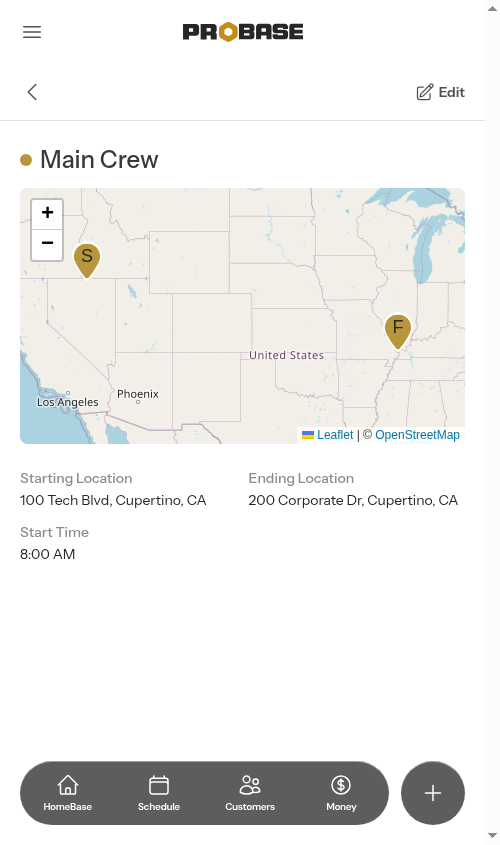Open the HomeBase tab

pos(67,793)
